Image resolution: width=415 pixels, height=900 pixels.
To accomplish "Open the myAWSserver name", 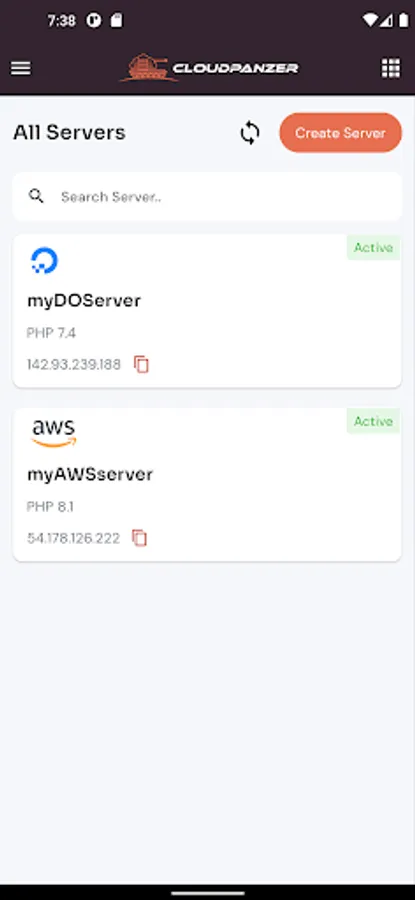I will pos(90,475).
